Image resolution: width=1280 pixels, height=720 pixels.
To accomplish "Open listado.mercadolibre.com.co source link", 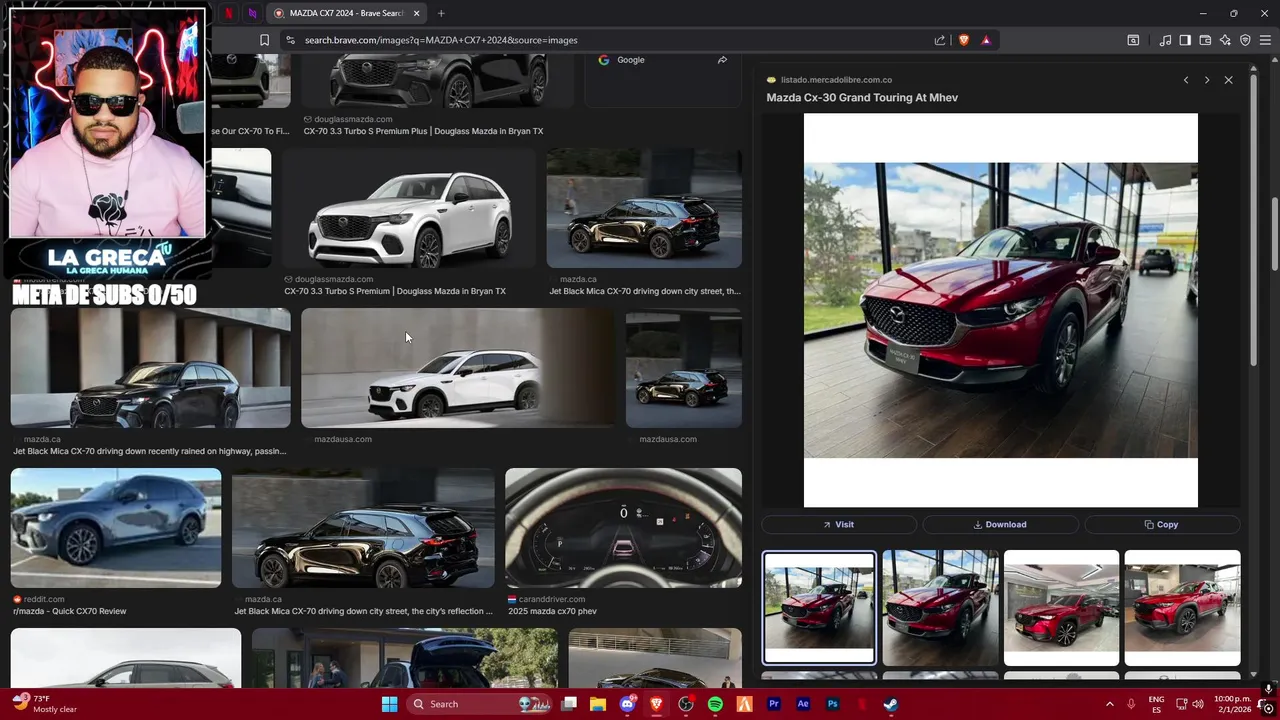I will coord(836,80).
